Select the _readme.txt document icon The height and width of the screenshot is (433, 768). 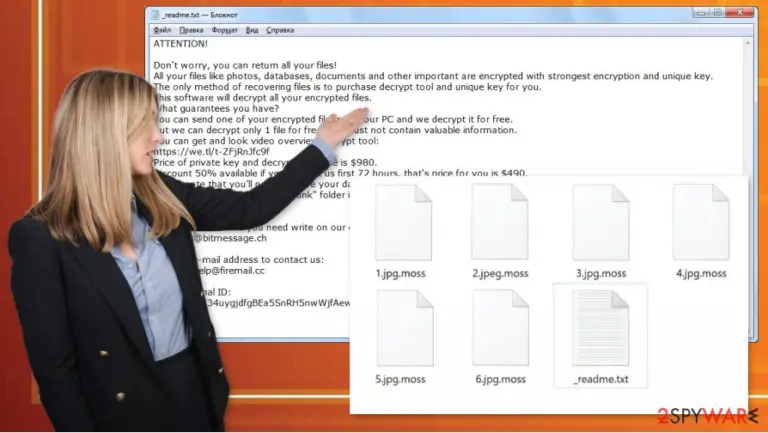click(600, 328)
